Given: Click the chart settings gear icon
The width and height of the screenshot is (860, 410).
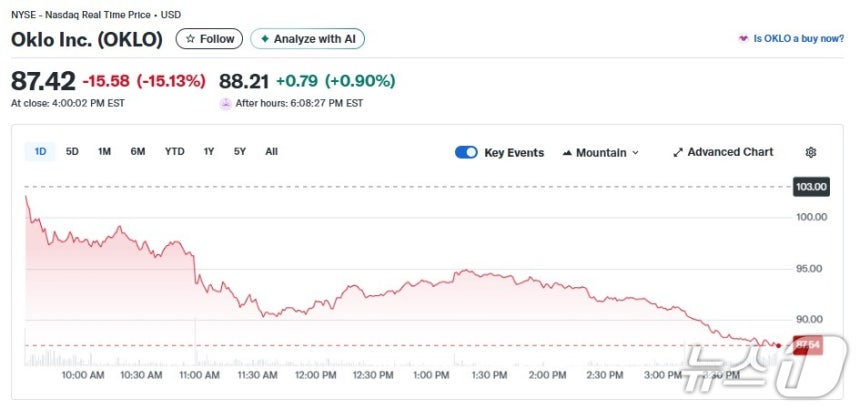Looking at the screenshot, I should click(x=811, y=152).
